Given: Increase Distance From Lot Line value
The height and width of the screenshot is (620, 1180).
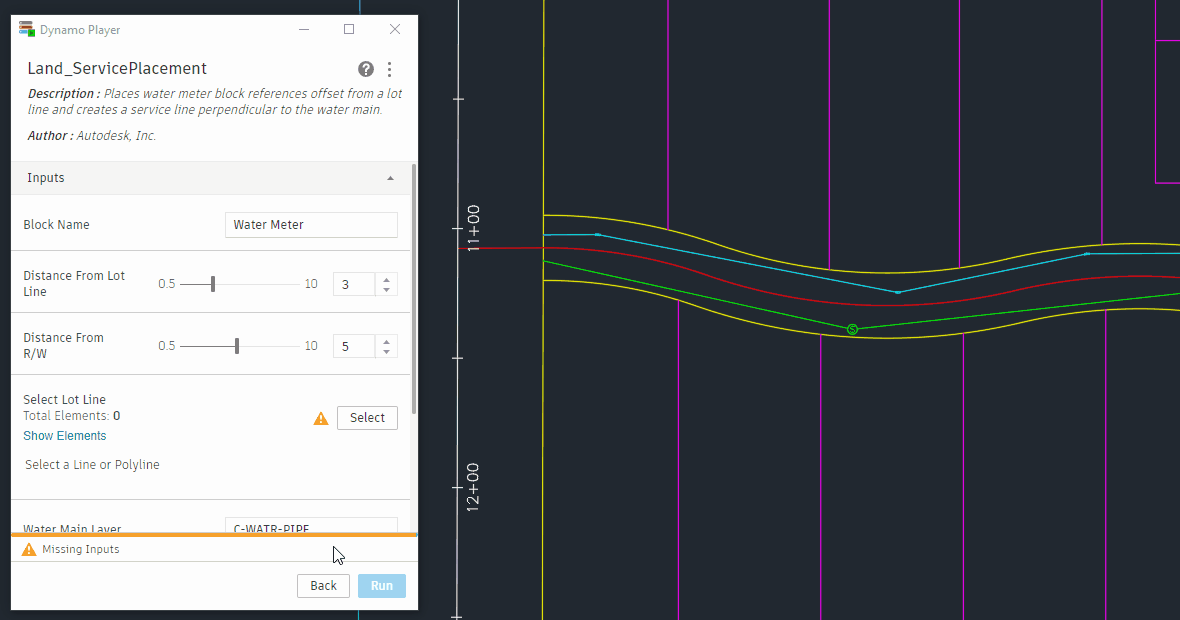Looking at the screenshot, I should click(386, 279).
